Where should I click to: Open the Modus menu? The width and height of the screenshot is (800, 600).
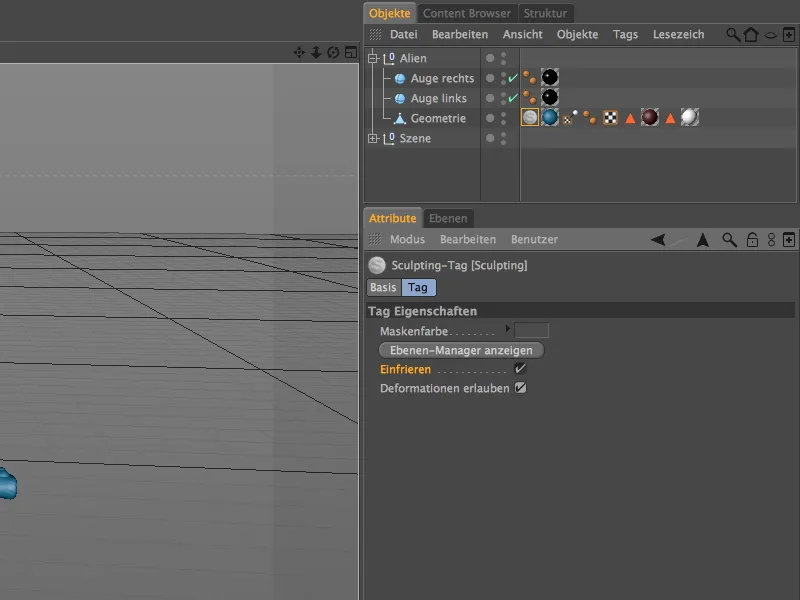click(x=407, y=239)
